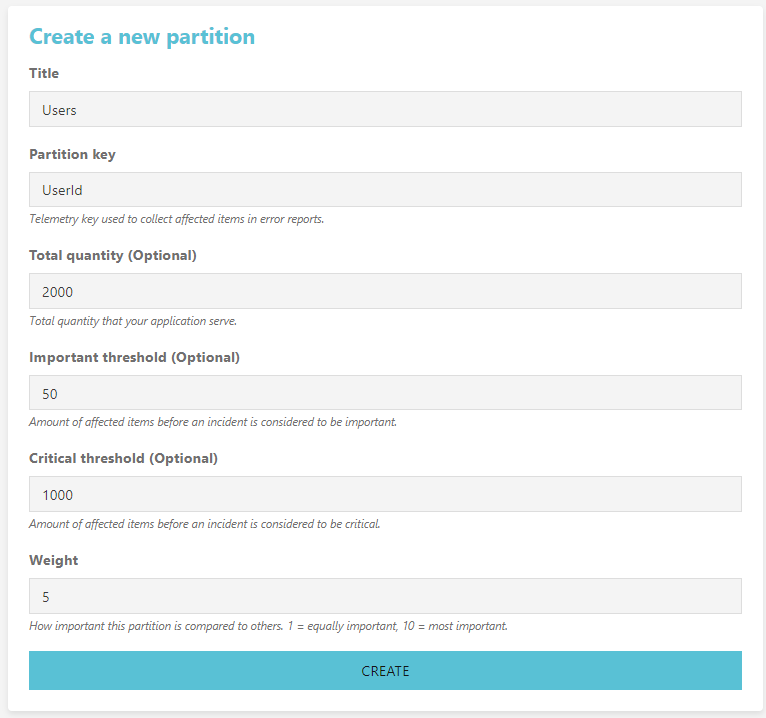
Task: Click the "Create a new partition" heading
Action: pos(142,37)
